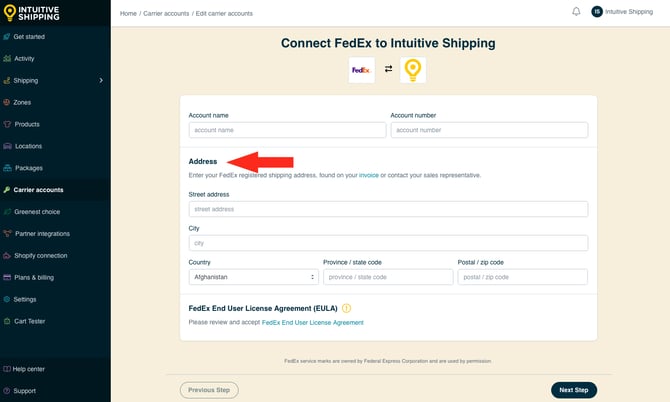Expand the Shipping submenu chevron

click(x=101, y=80)
